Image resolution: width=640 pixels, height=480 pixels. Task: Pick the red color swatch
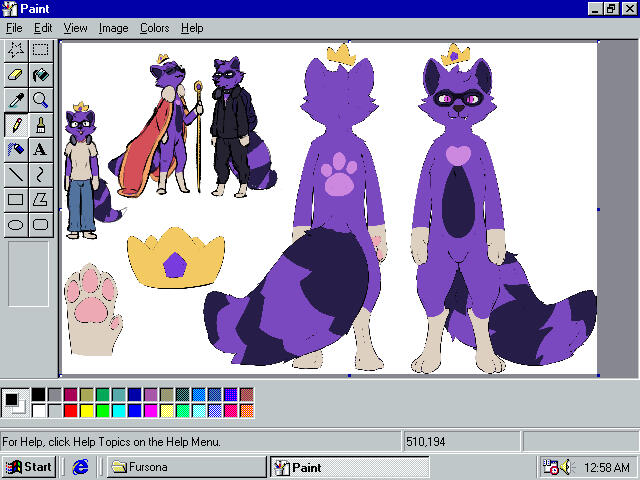click(x=70, y=410)
